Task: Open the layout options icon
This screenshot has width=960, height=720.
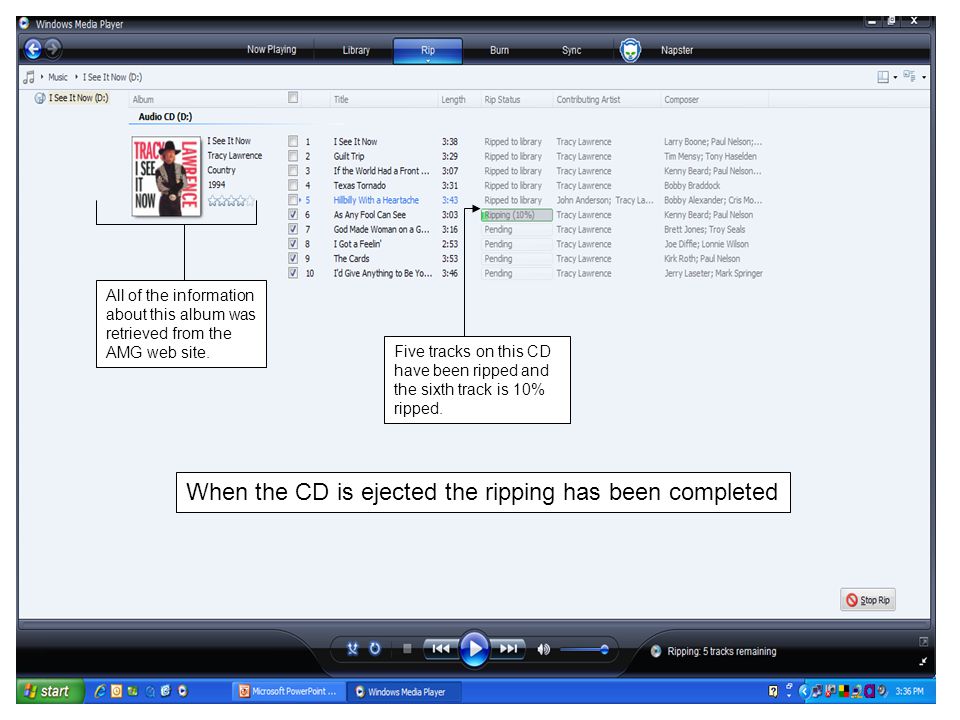Action: click(x=883, y=77)
